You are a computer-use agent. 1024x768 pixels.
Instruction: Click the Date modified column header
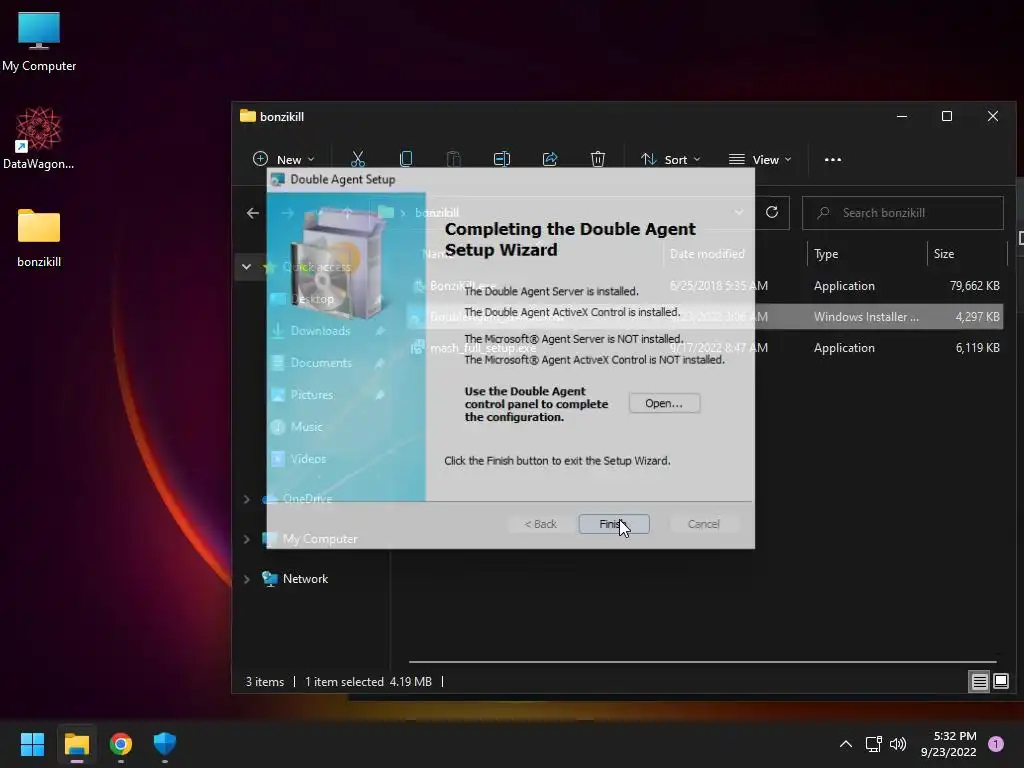(707, 253)
